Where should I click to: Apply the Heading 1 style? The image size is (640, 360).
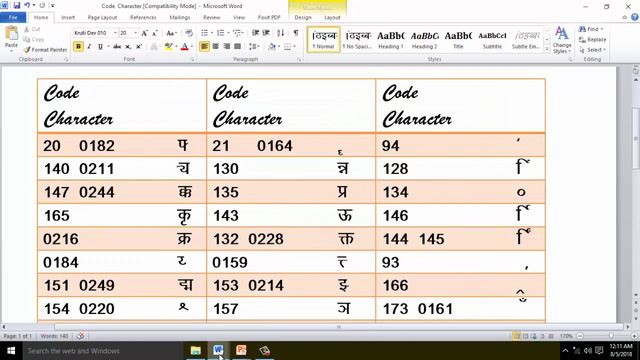coord(391,40)
